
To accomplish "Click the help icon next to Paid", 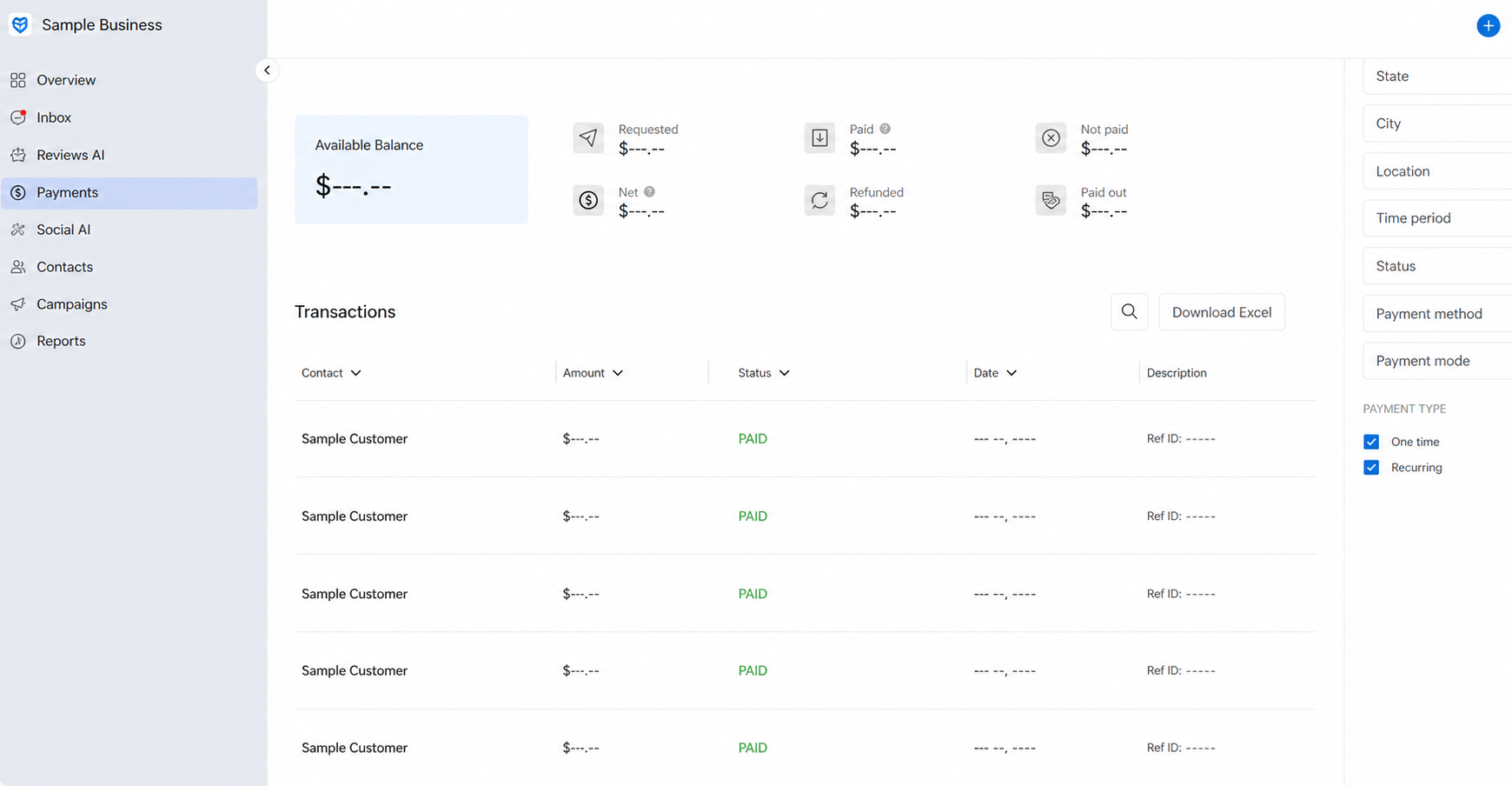I will 885,129.
